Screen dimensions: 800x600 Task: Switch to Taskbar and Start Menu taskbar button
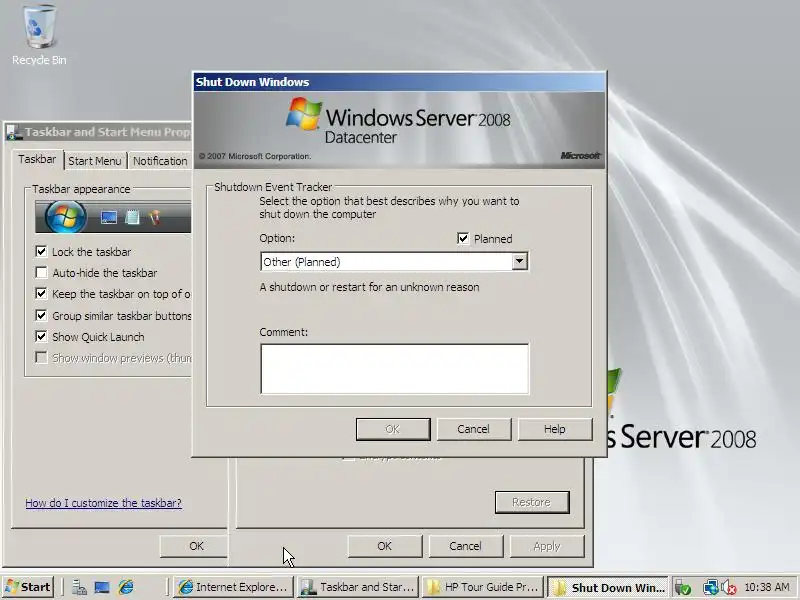click(358, 587)
